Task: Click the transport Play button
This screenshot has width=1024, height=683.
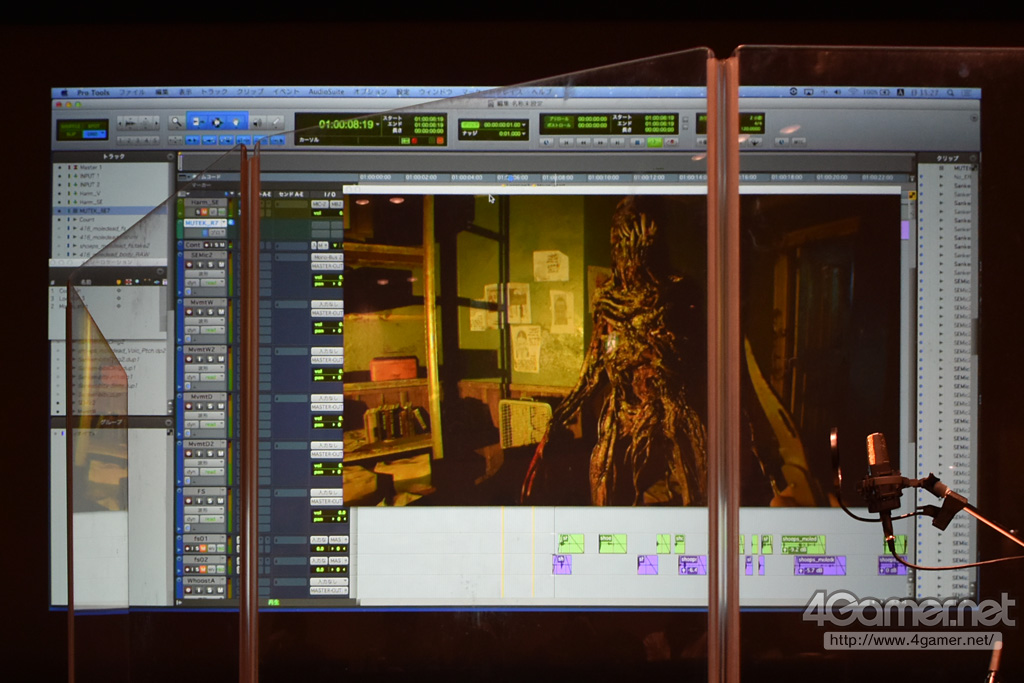Action: pos(654,142)
